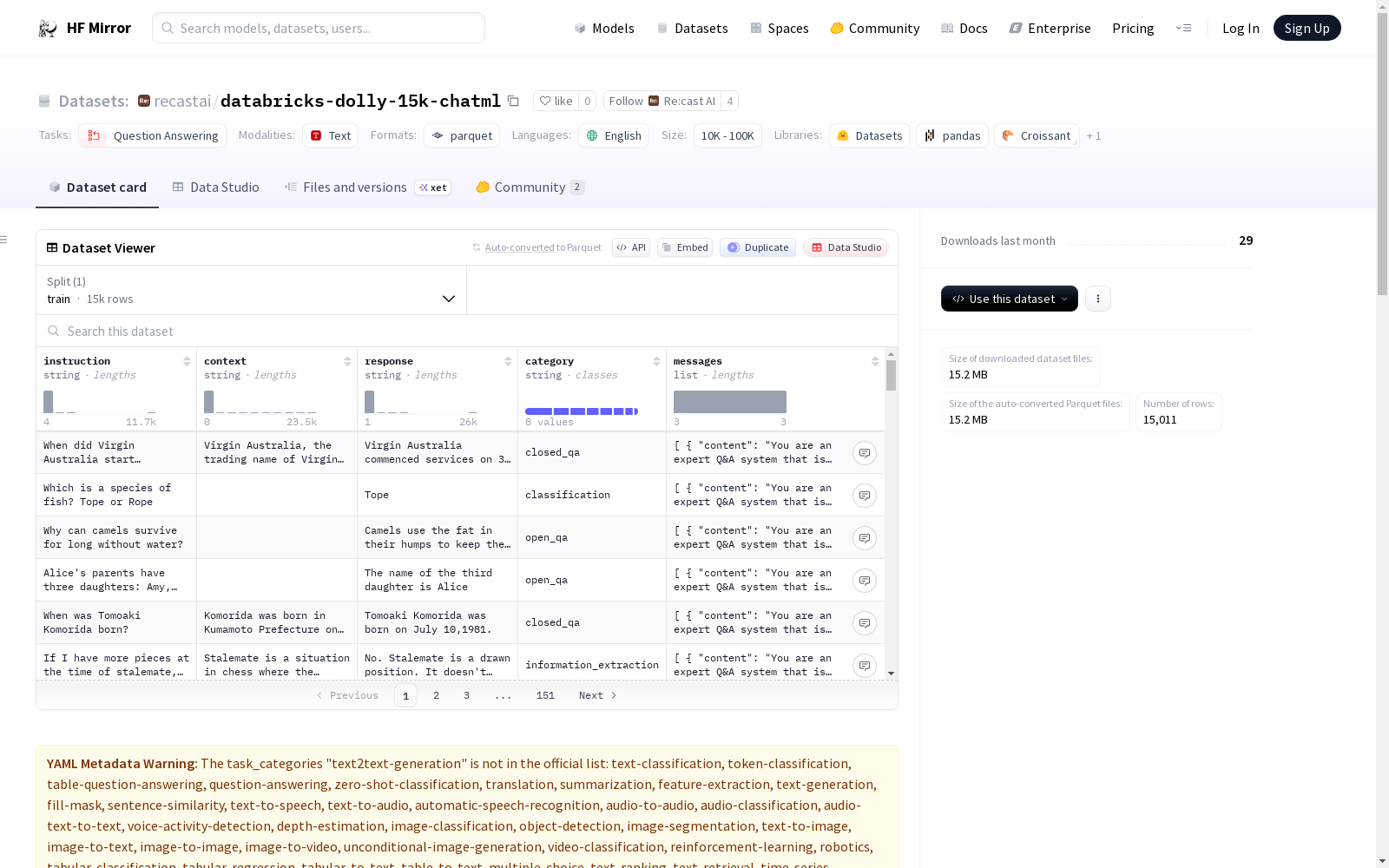
Task: Switch to the Dataset card tab
Action: 97,187
